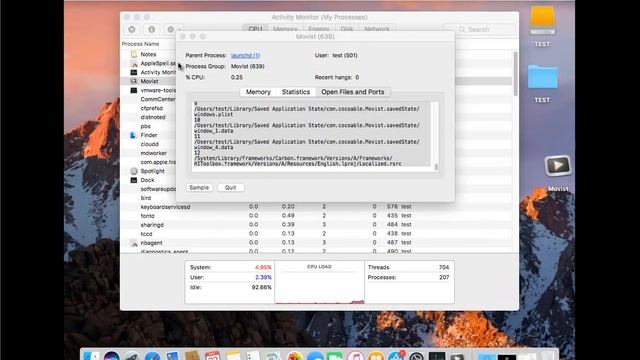Select the fontd process row

coord(316,216)
